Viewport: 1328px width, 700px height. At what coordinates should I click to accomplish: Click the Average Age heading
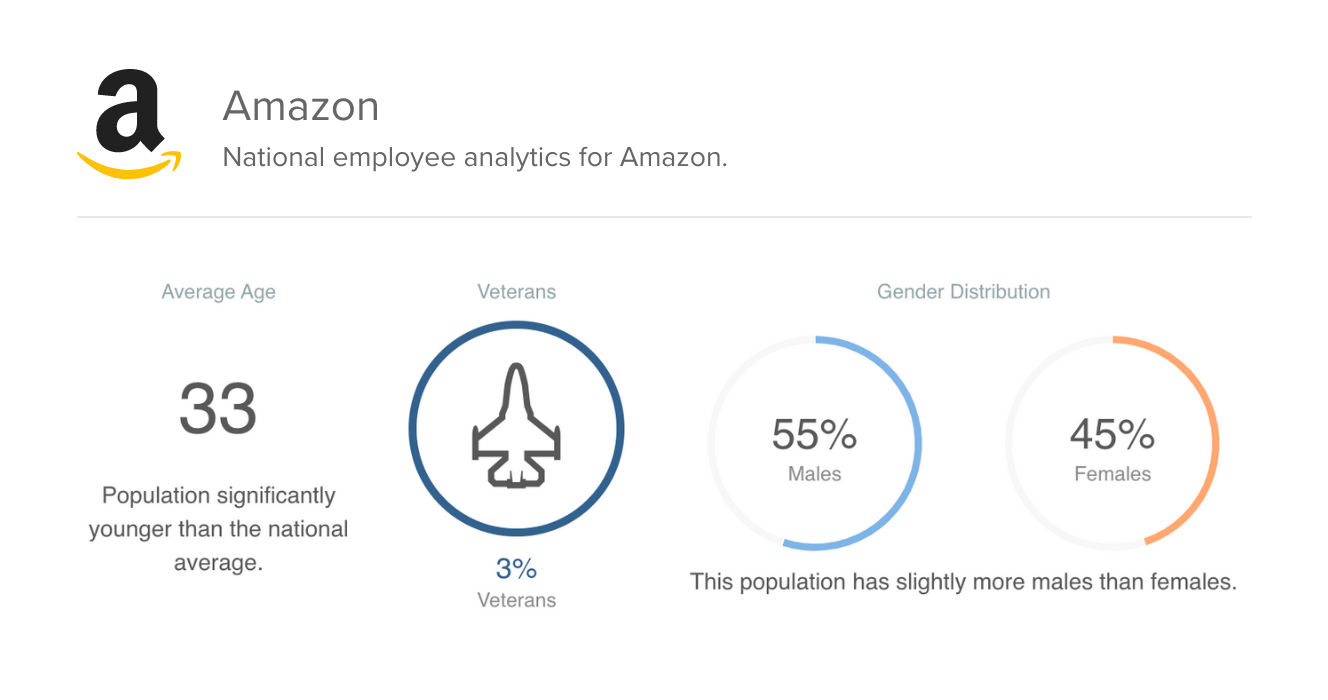[218, 292]
